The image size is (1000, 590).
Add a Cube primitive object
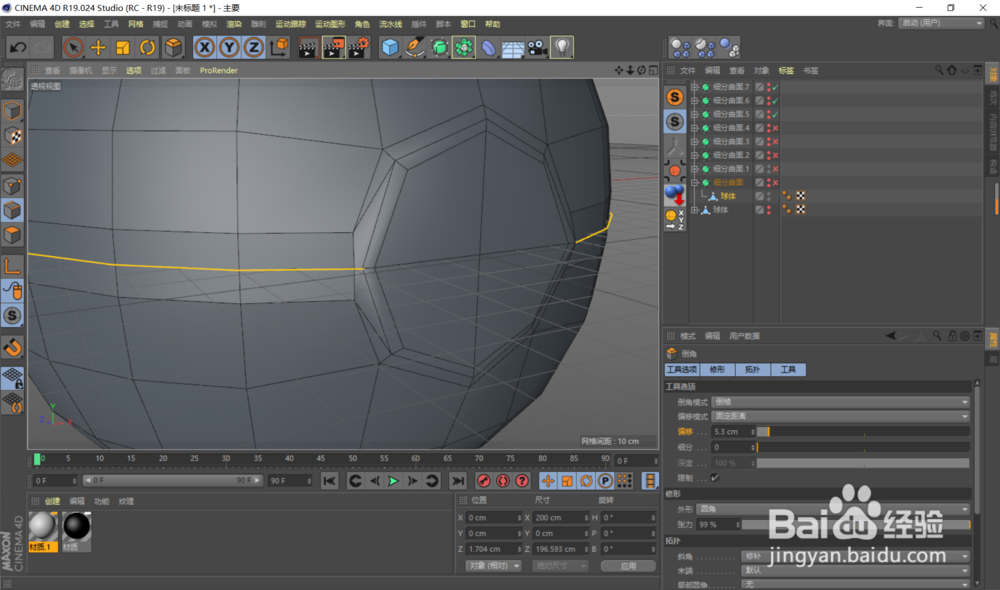pyautogui.click(x=390, y=47)
